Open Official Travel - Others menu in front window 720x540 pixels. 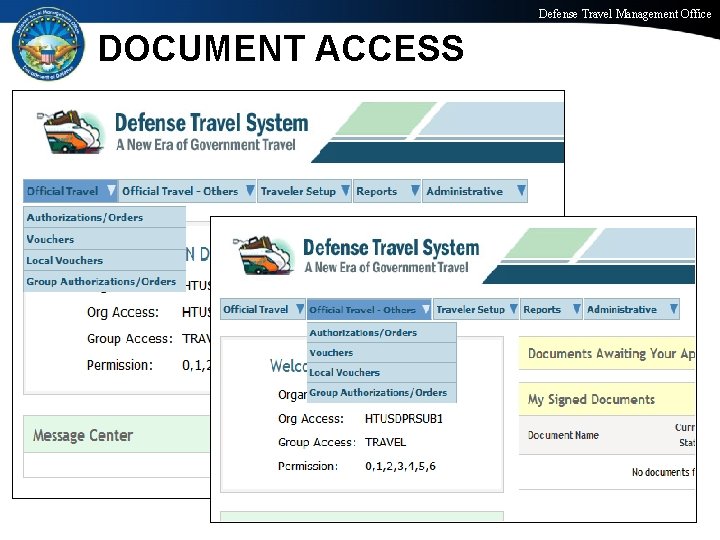coord(369,309)
